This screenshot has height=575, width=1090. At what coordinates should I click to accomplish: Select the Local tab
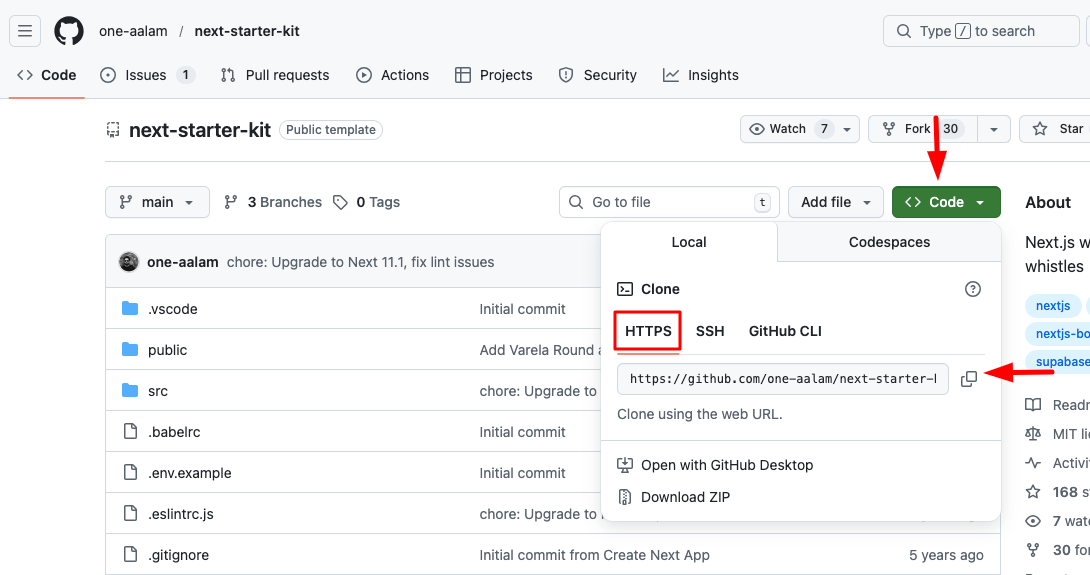click(x=689, y=242)
